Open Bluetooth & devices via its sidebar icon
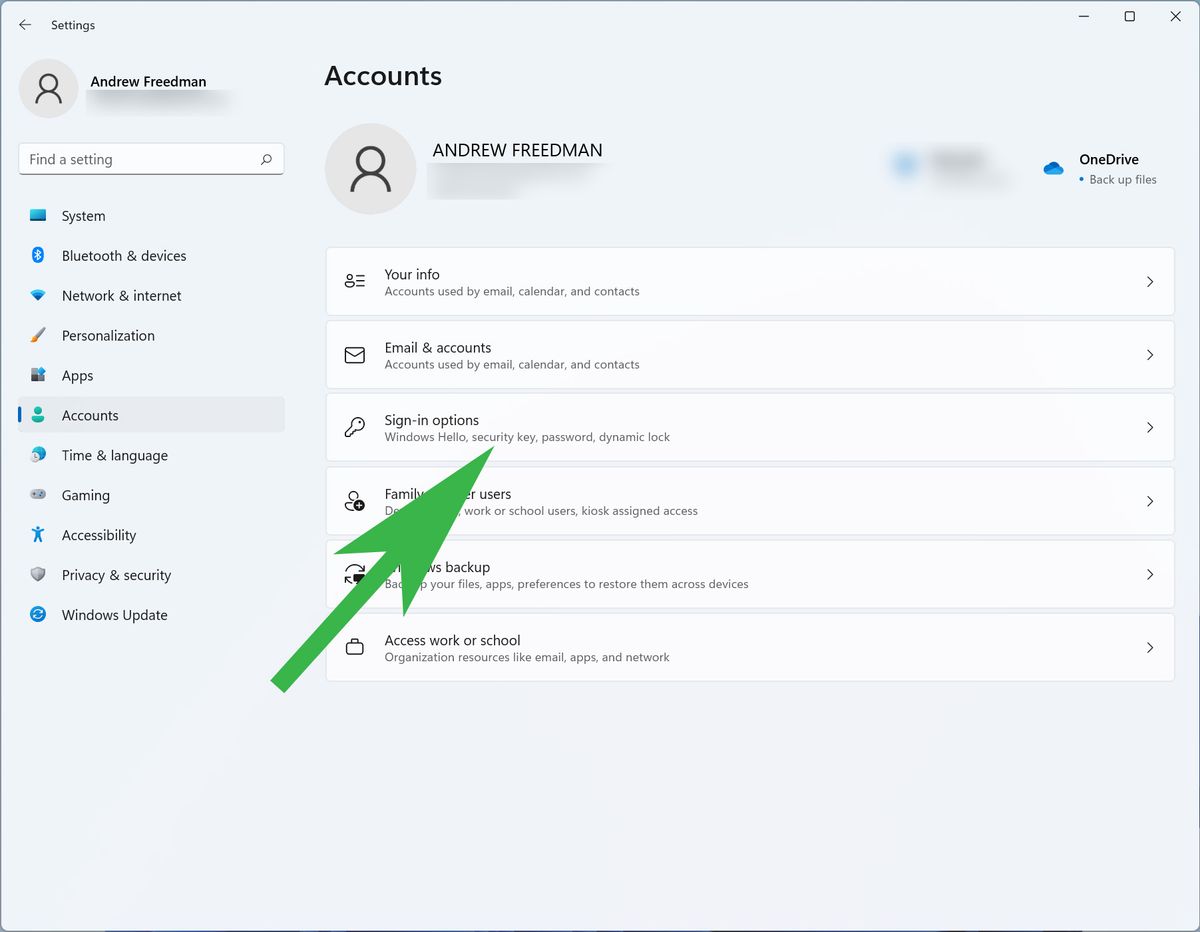1200x932 pixels. [37, 256]
